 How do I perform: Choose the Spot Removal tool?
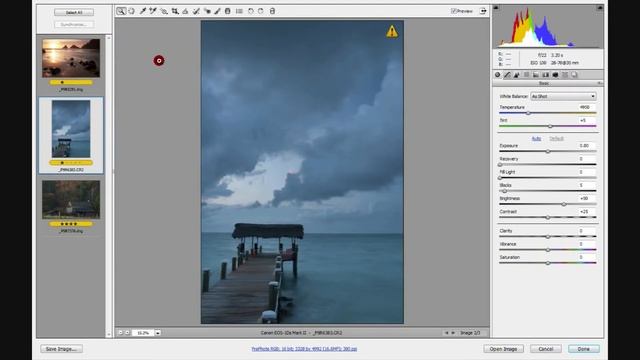click(196, 11)
